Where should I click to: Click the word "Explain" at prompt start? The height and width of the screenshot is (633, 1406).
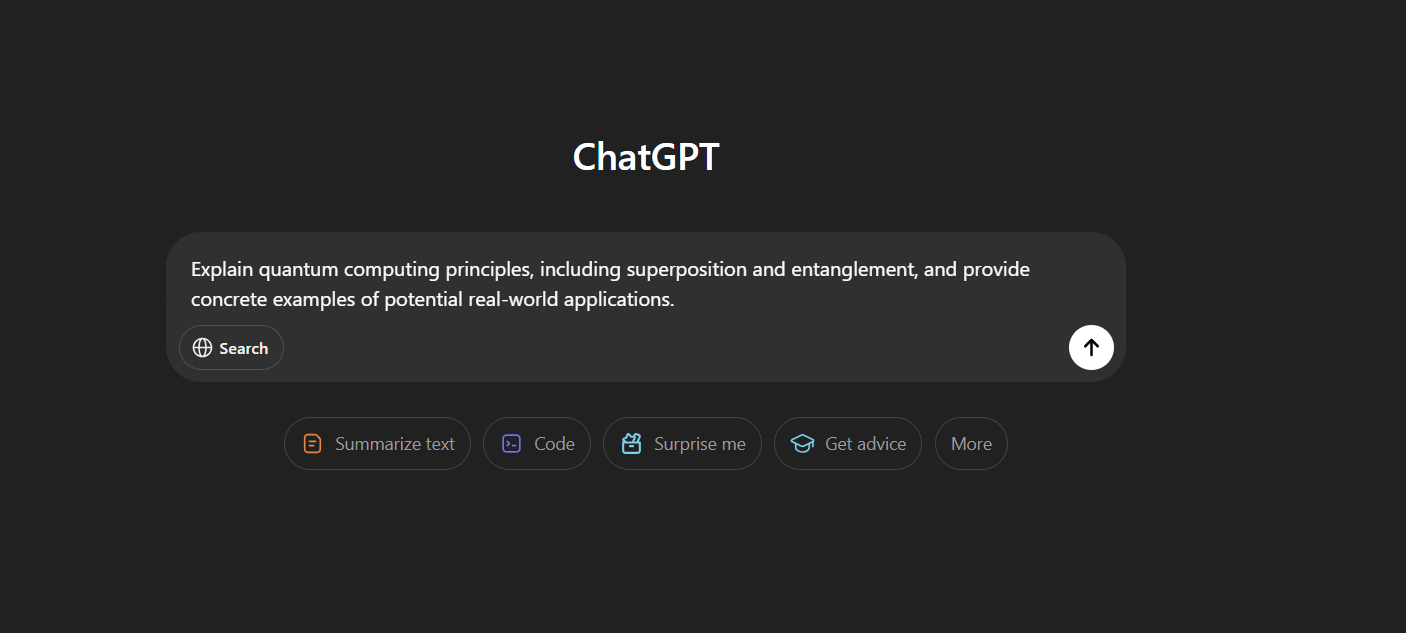point(222,269)
